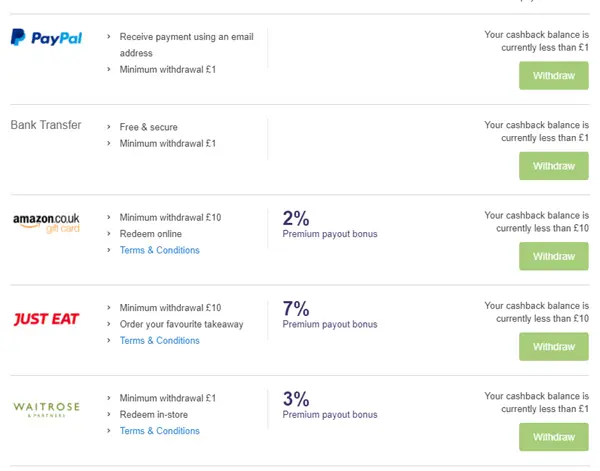Withdraw to Waitrose gift card
This screenshot has width=600, height=471.
pos(554,437)
